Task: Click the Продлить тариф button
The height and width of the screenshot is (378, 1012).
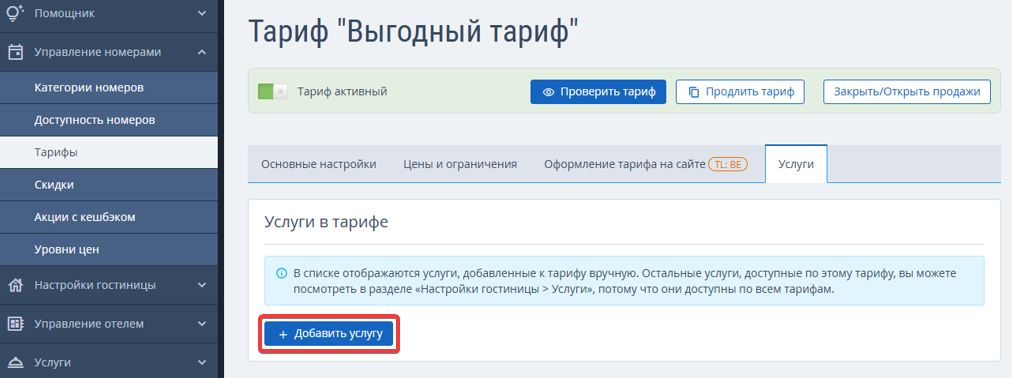Action: (740, 92)
